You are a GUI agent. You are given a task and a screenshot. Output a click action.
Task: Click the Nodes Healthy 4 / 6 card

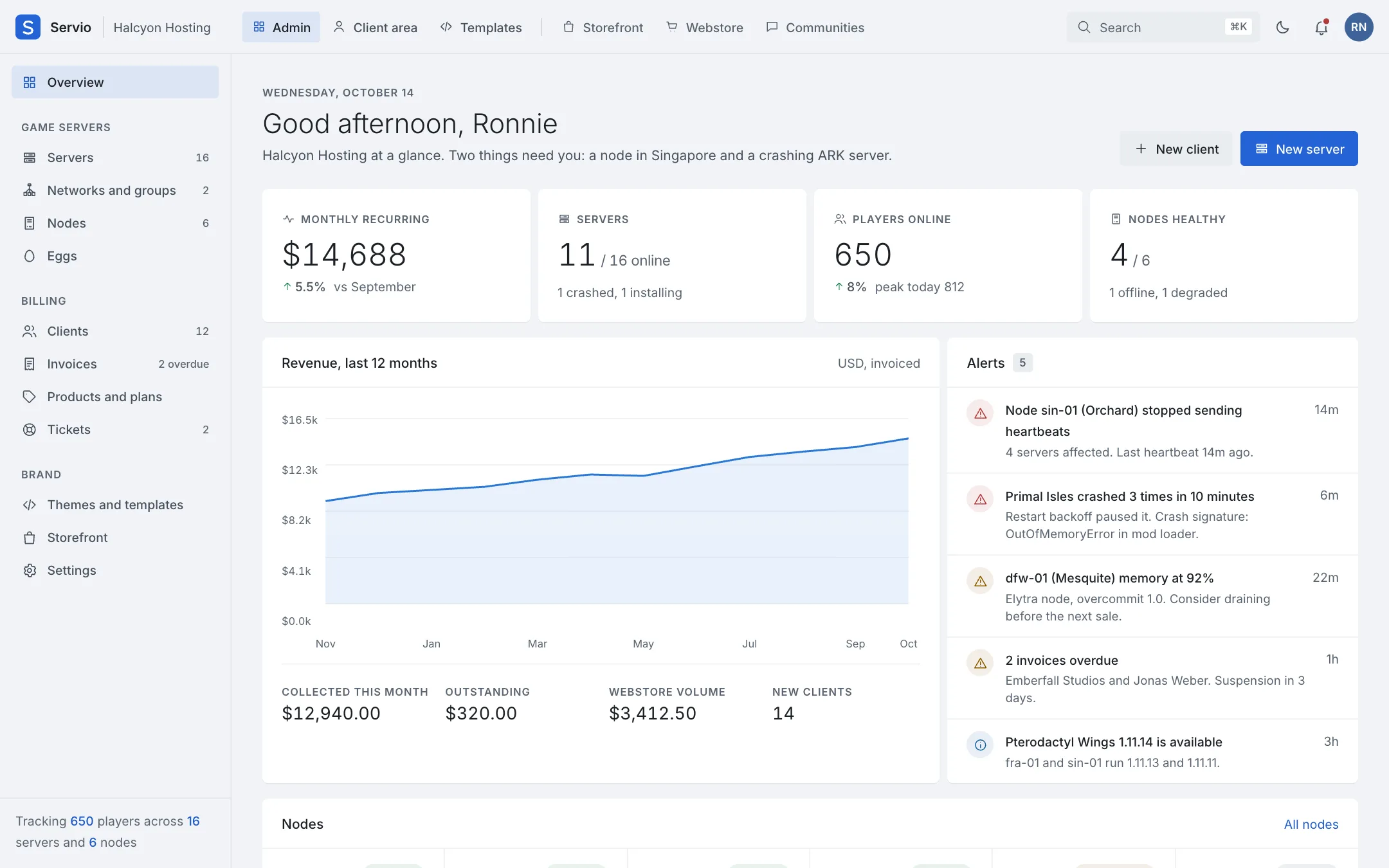pyautogui.click(x=1224, y=255)
